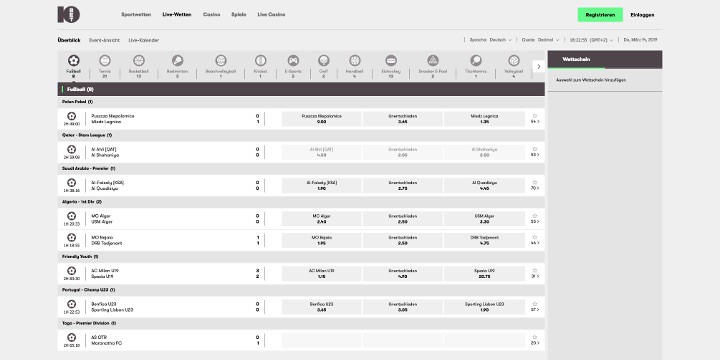Collapse the Fußball section header
Screen dimensions: 720x360
301,90
